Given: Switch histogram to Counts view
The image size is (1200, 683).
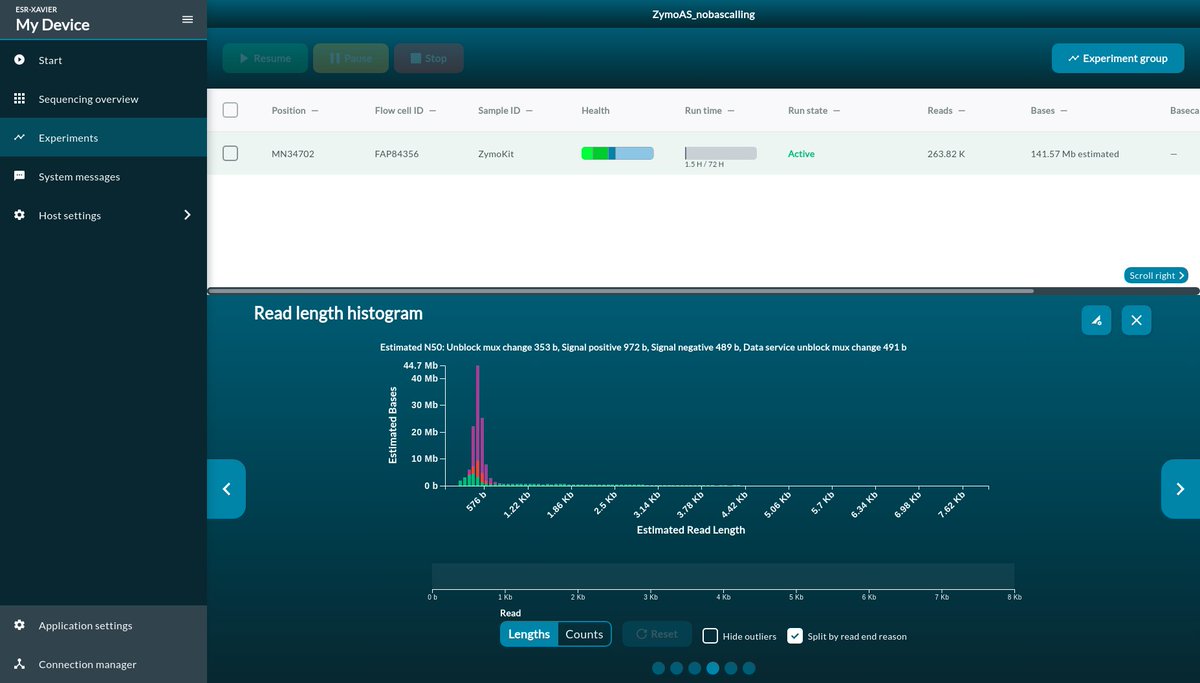Looking at the screenshot, I should click(584, 634).
